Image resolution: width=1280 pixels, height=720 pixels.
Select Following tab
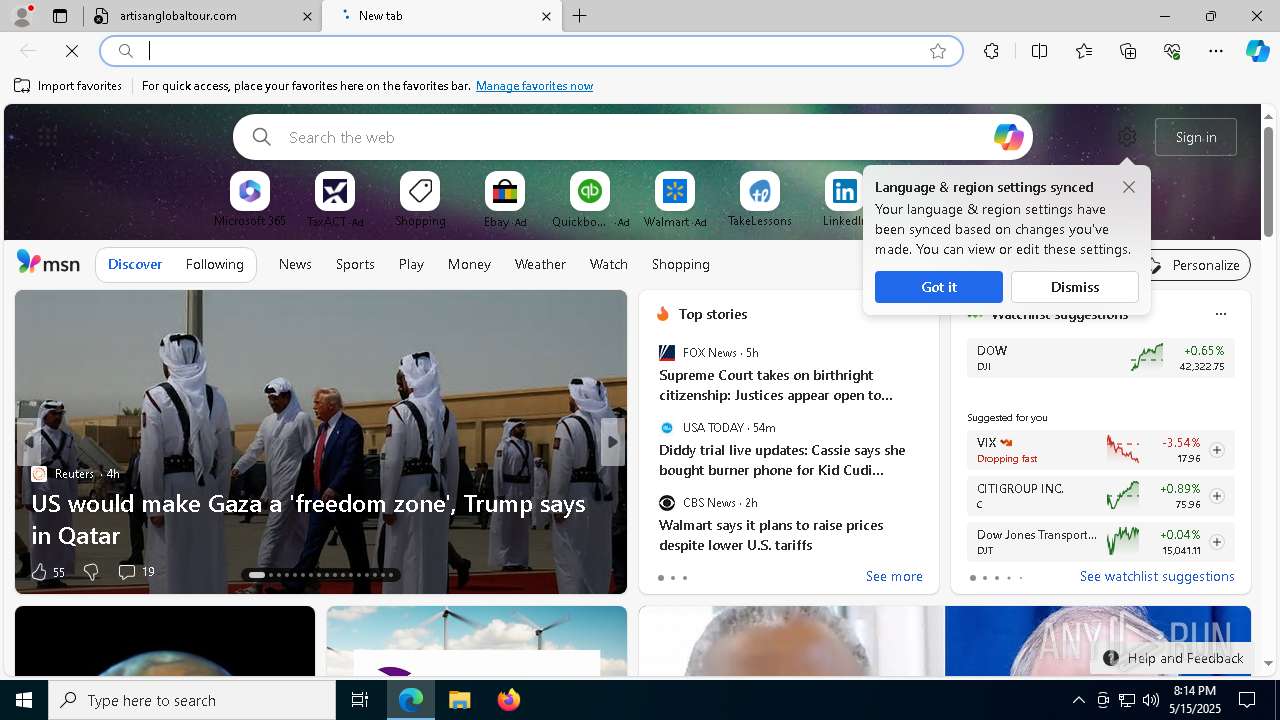pyautogui.click(x=214, y=264)
